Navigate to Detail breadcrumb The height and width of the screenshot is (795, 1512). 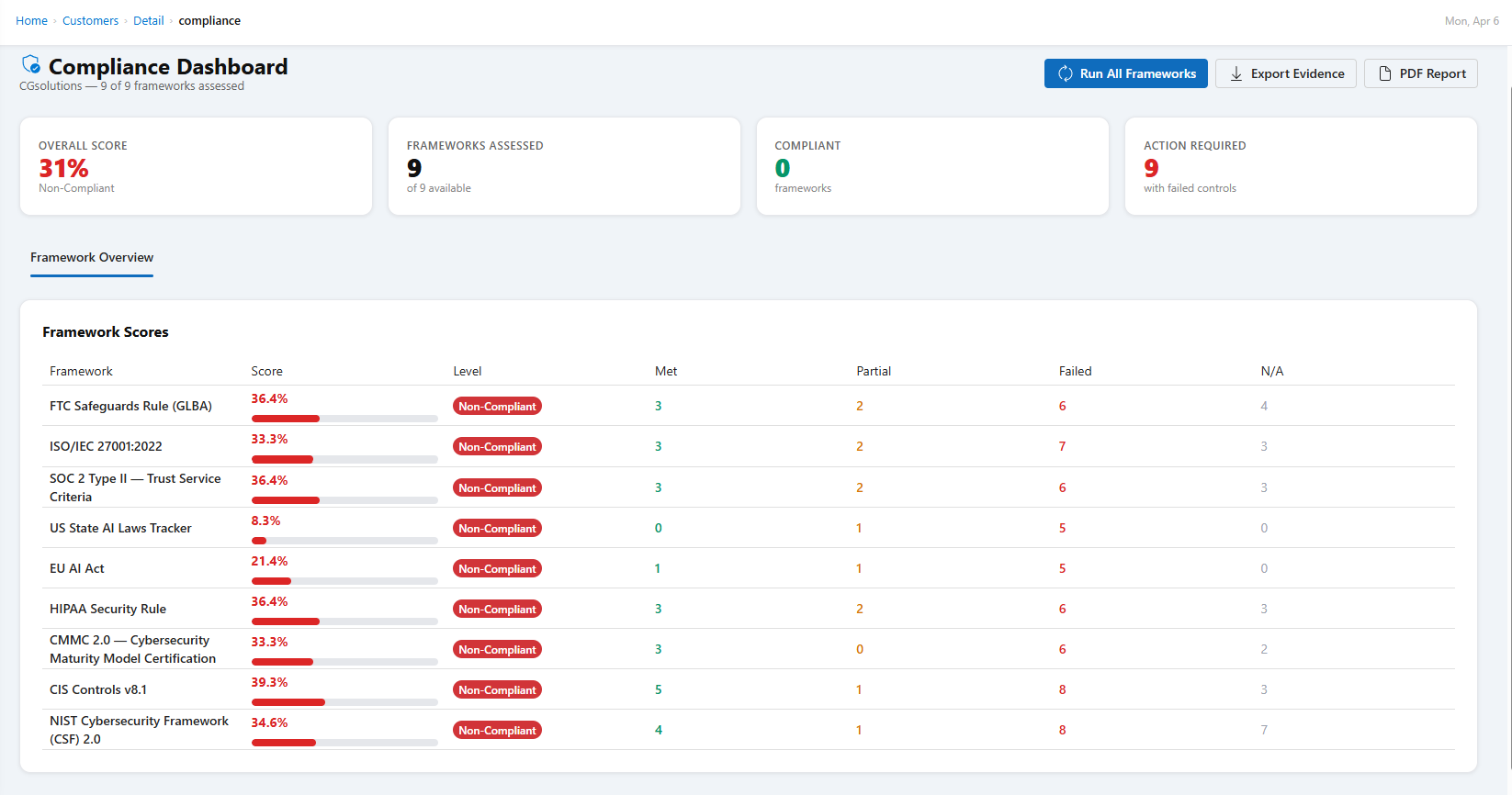point(148,20)
